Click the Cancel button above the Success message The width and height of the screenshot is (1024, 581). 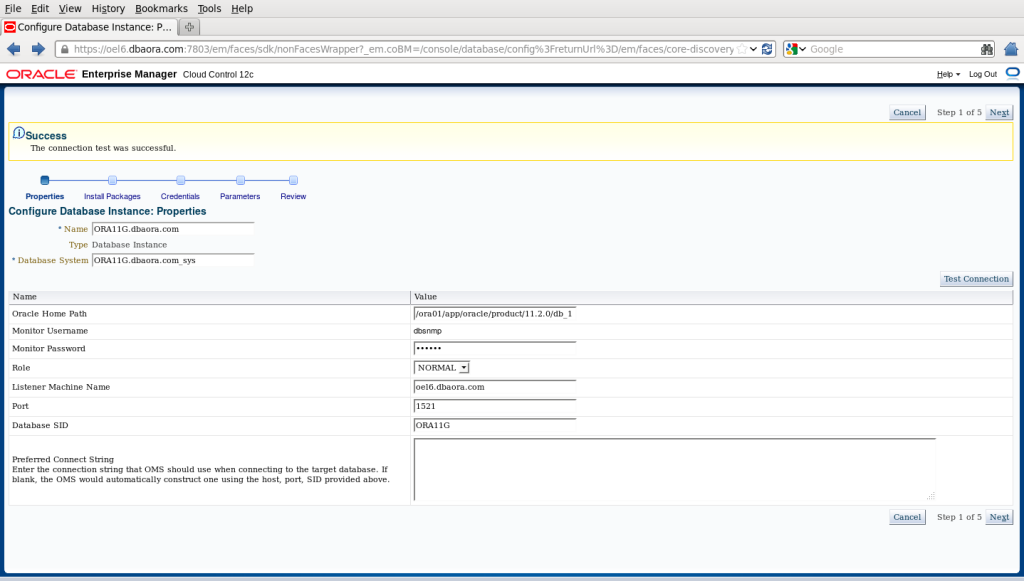click(907, 112)
